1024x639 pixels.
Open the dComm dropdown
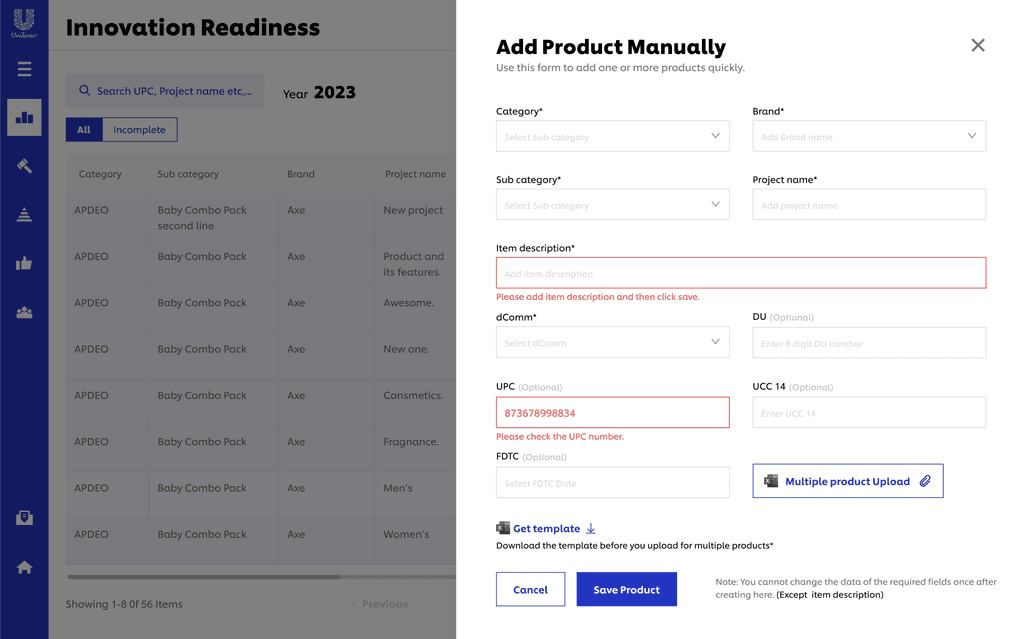pyautogui.click(x=613, y=342)
